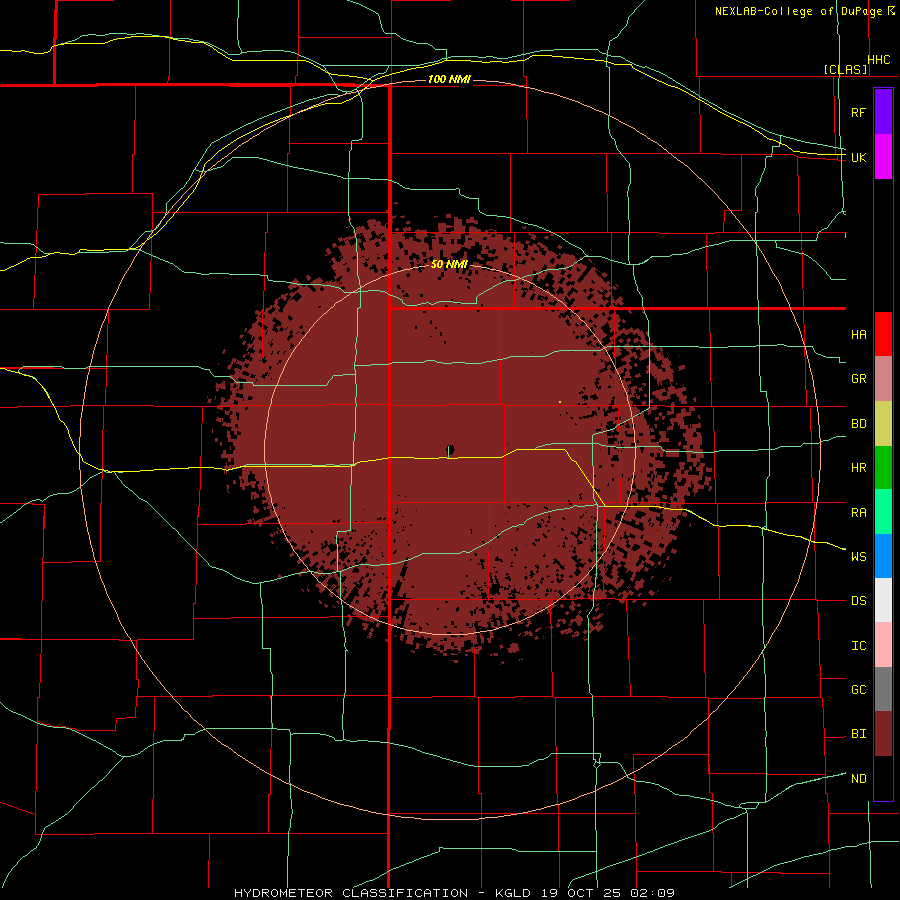Viewport: 900px width, 900px height.
Task: Click the Hydrometeor Classification KGLD timestamp caption
Action: coord(454,893)
